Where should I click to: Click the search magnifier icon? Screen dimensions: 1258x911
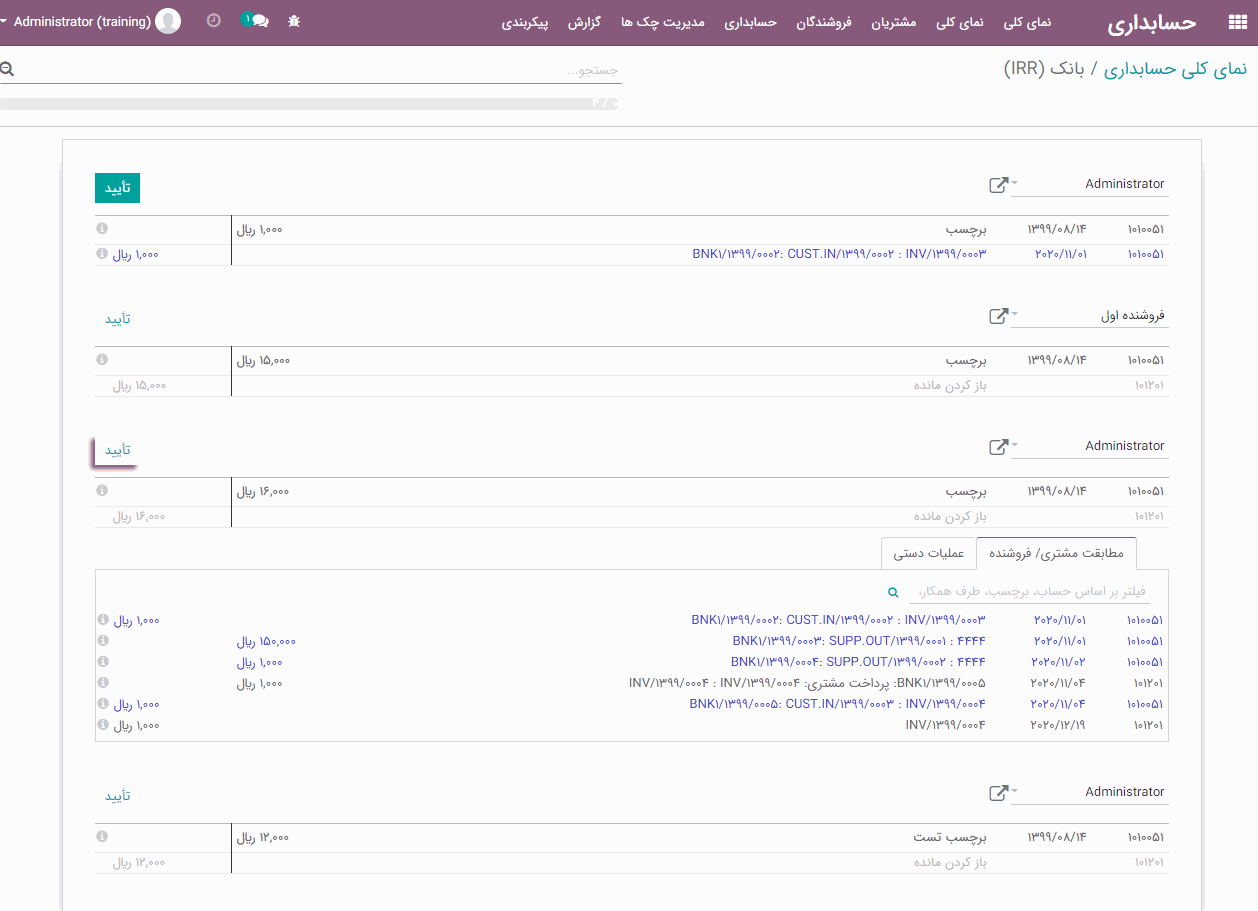pos(8,69)
